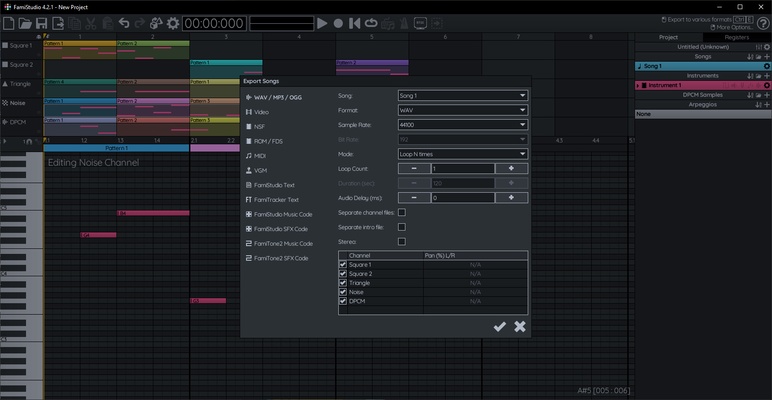Screen dimensions: 772x400
Task: Save the project with floppy icon
Action: tap(41, 23)
